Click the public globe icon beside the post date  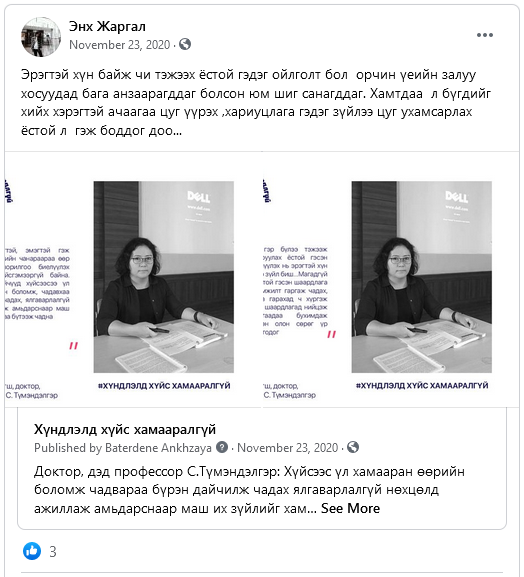(185, 45)
